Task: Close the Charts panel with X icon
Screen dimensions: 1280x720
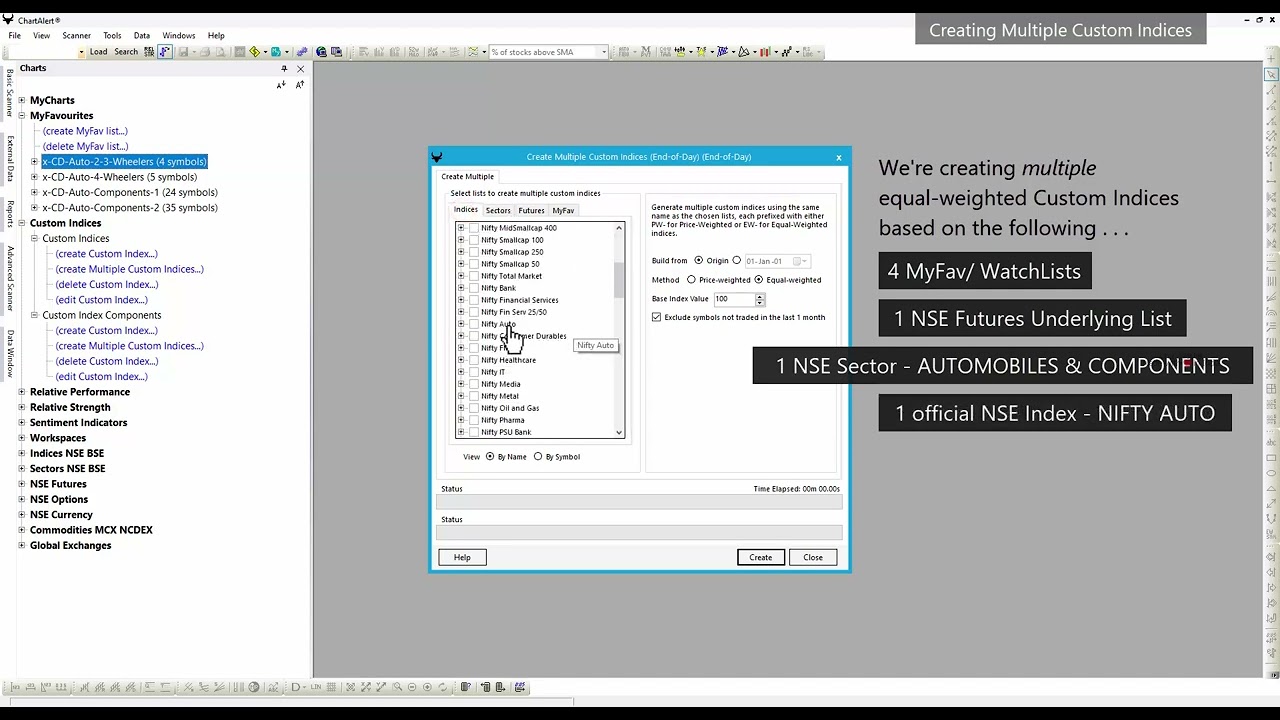Action: pos(300,69)
